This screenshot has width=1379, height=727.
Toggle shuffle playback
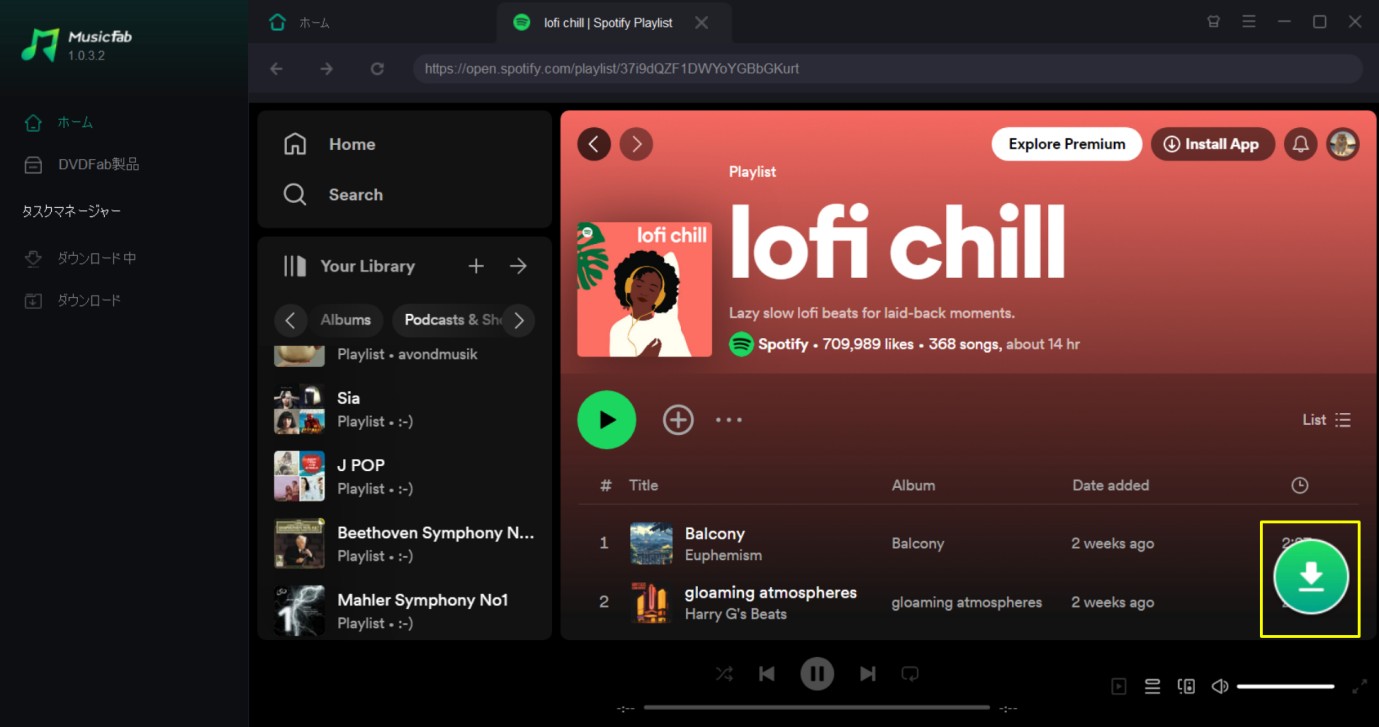tap(724, 674)
